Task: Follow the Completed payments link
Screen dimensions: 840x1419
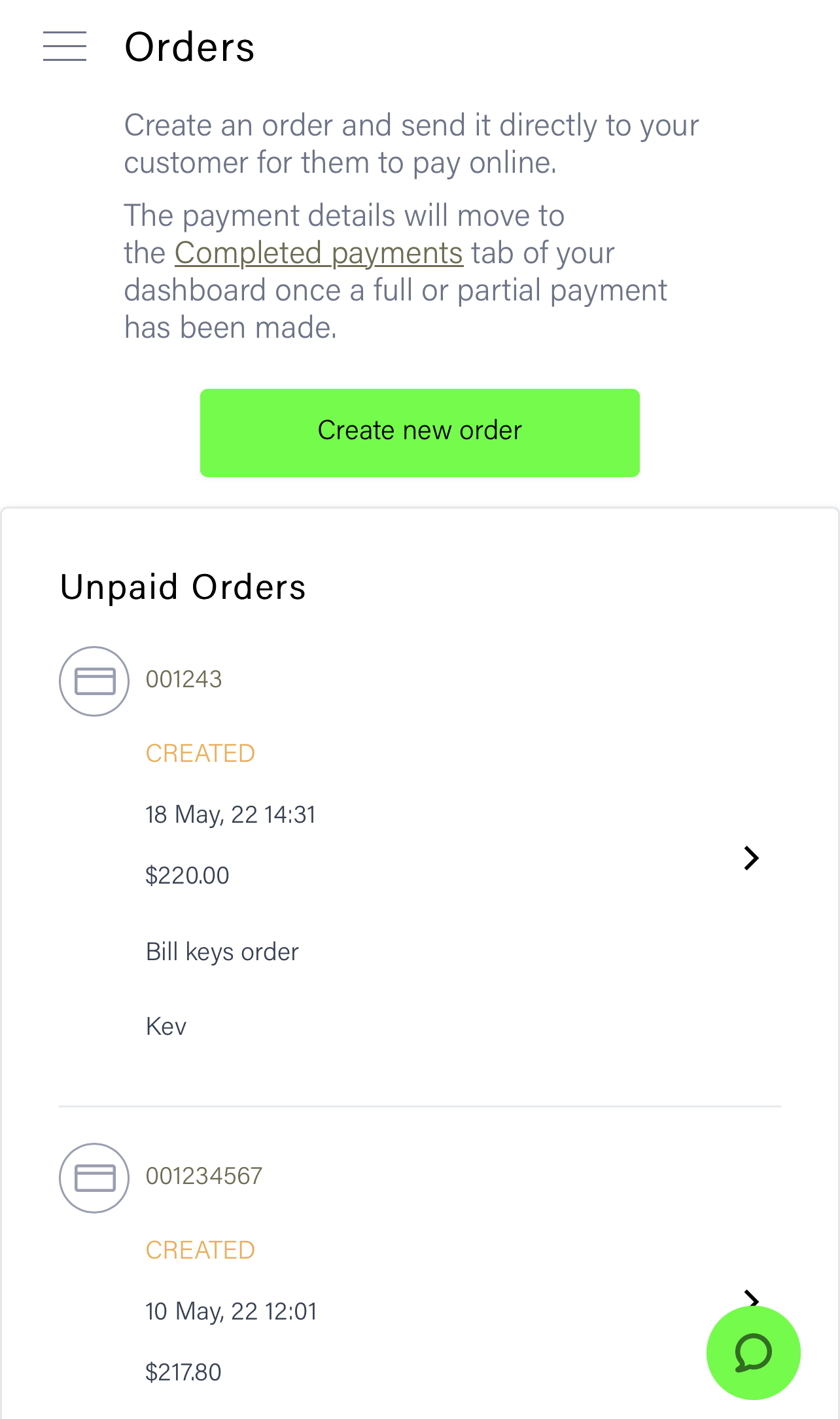Action: (319, 253)
